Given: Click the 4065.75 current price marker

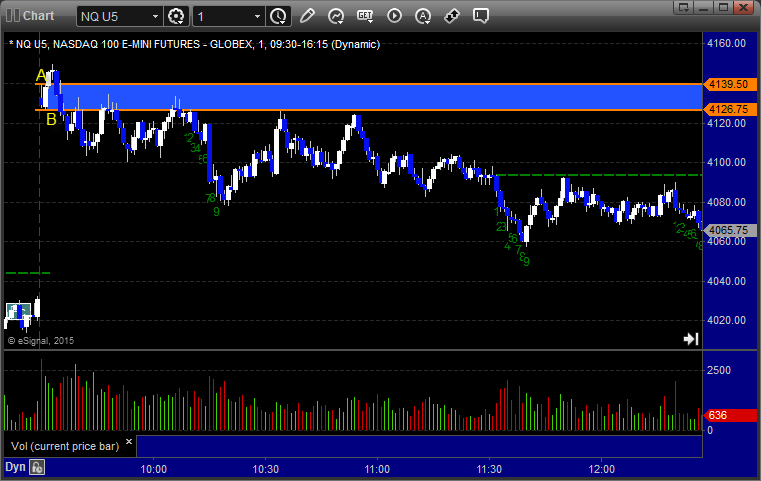Looking at the screenshot, I should pos(729,230).
